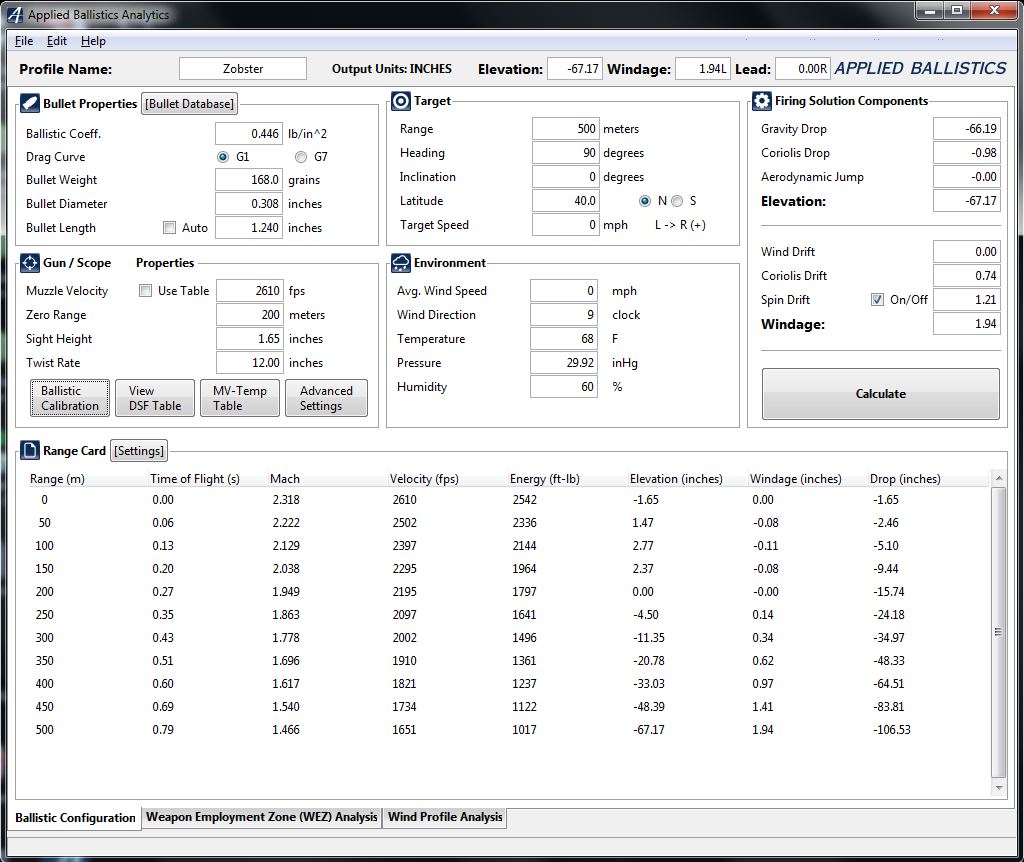Click the Inclination field
The height and width of the screenshot is (862, 1024).
click(x=566, y=176)
